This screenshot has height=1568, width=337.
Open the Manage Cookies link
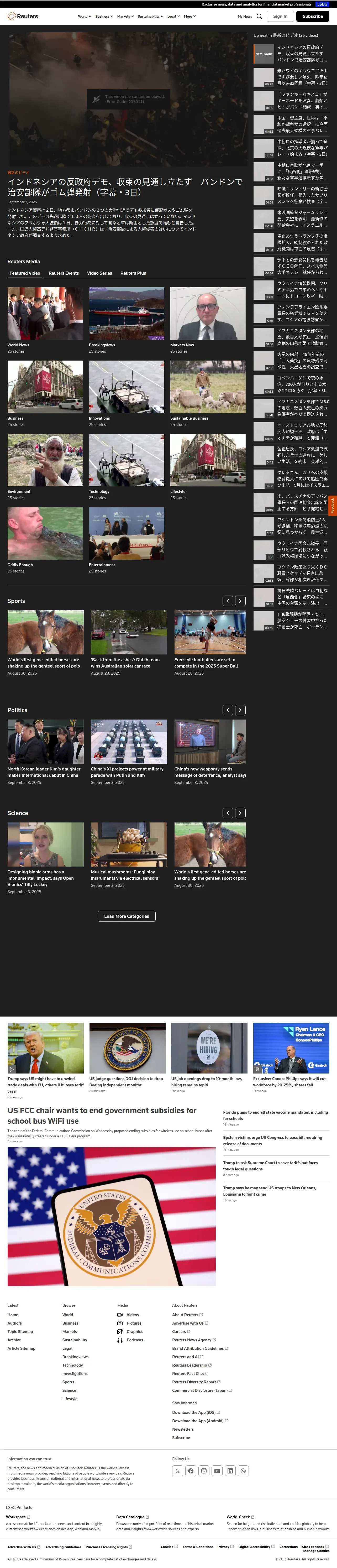(x=316, y=1550)
